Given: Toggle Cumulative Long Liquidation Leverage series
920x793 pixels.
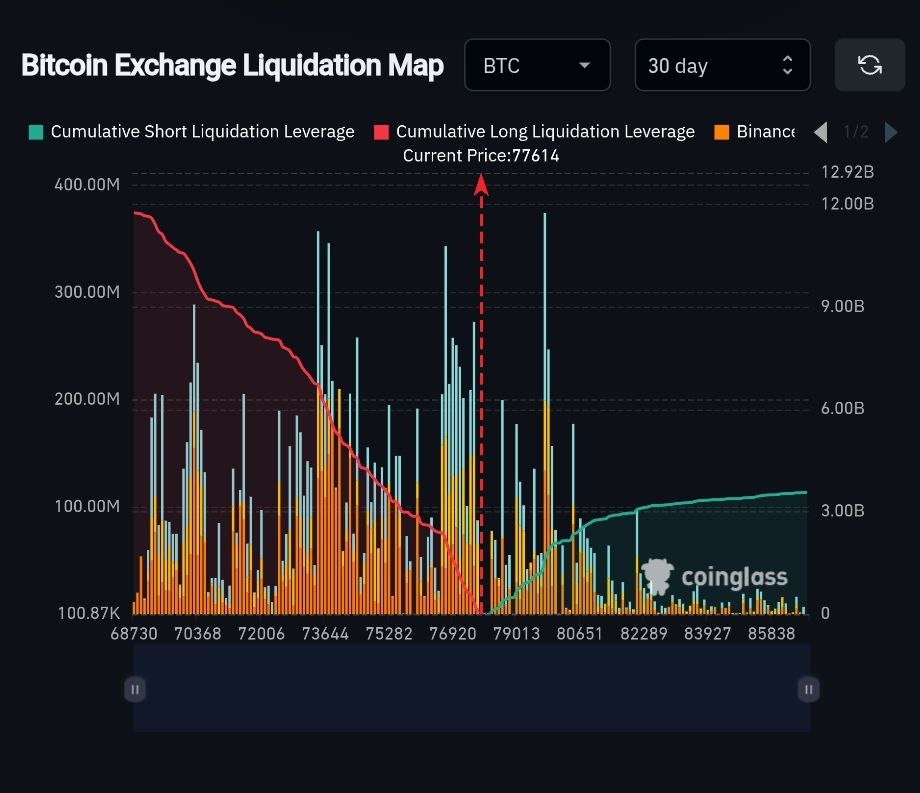Looking at the screenshot, I should click(545, 132).
